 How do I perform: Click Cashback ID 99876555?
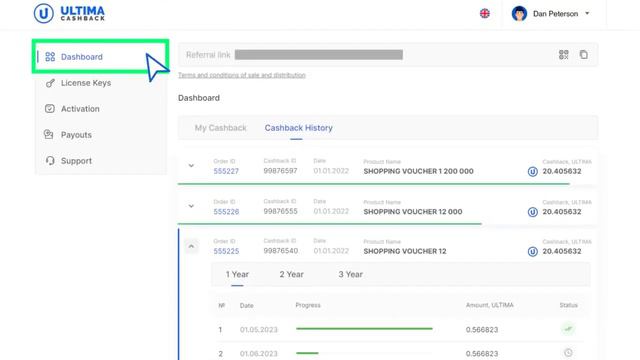tap(280, 211)
